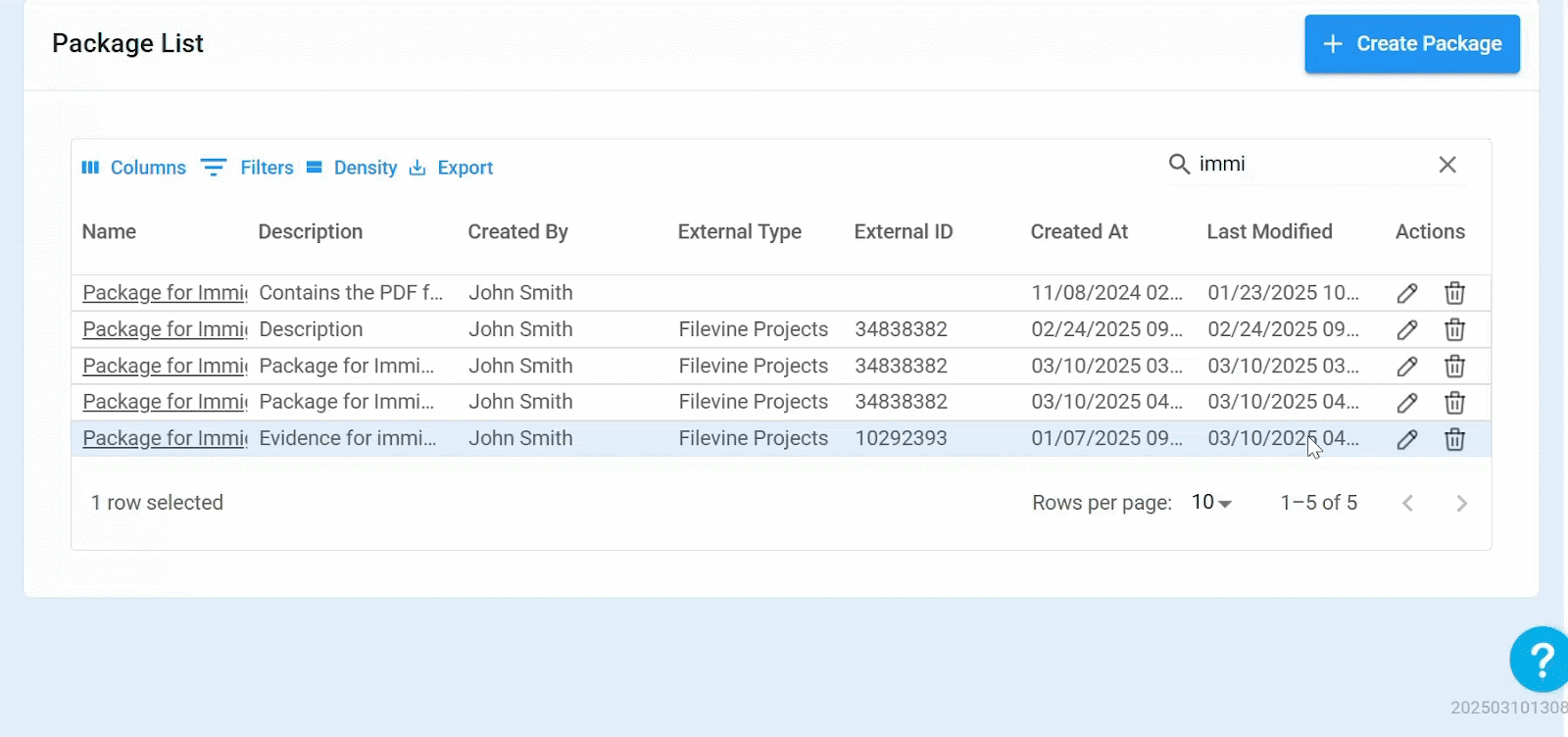Click 'Filevine Projects' in 02/24/2025 row
1568x737 pixels.
tap(753, 329)
